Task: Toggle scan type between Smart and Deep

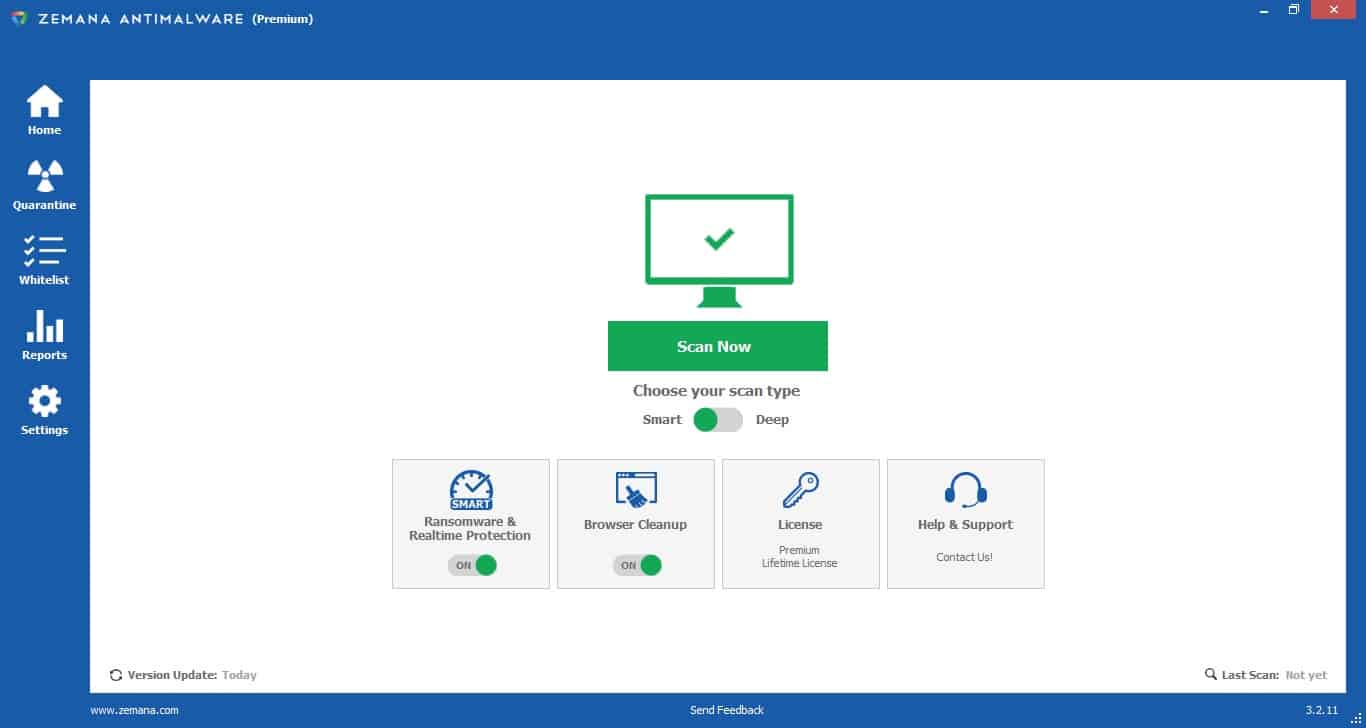Action: 718,420
